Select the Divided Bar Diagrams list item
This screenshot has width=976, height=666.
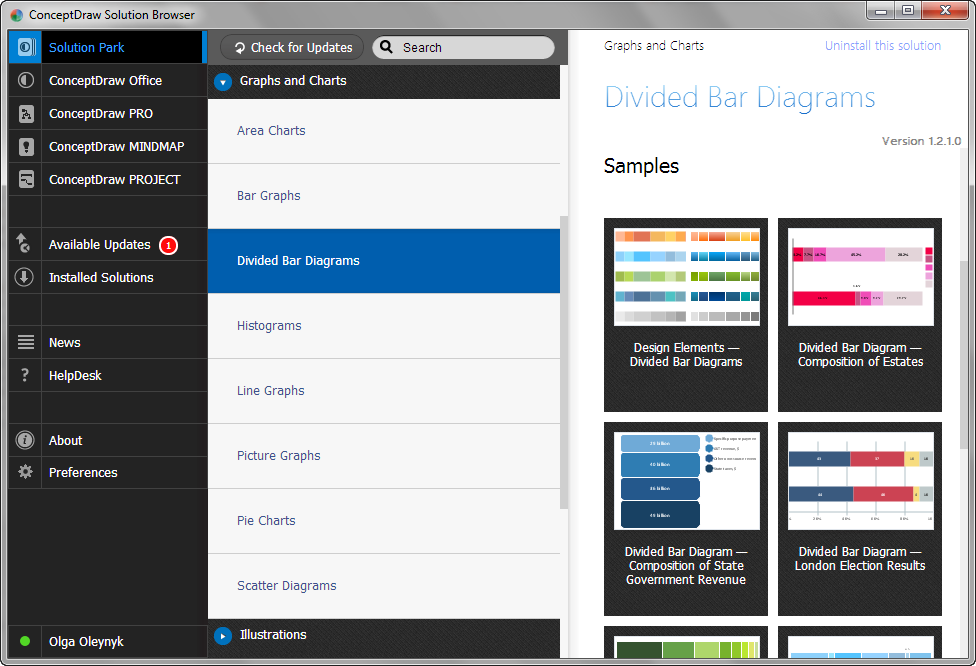point(384,261)
